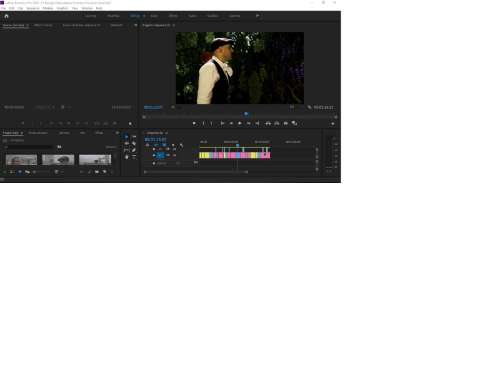Switch to the Effects workspace tab

click(173, 16)
